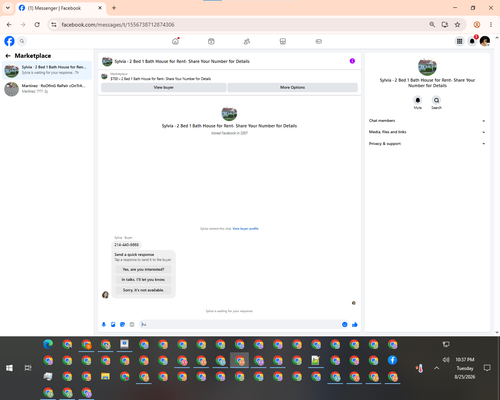View site information icon in address bar
The height and width of the screenshot is (400, 500).
[x=54, y=25]
